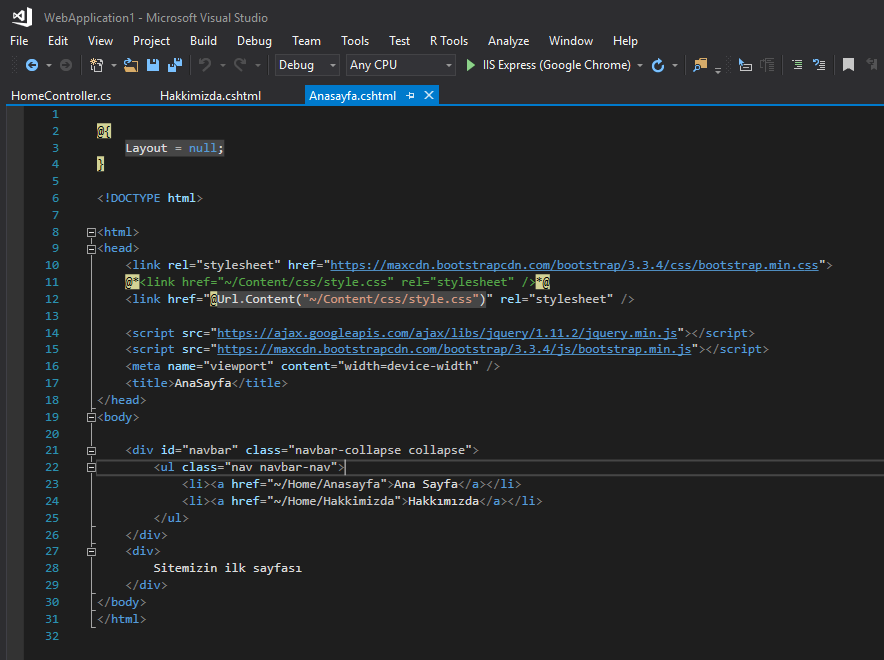The image size is (884, 660).
Task: Click the Undo arrow icon
Action: [x=205, y=65]
